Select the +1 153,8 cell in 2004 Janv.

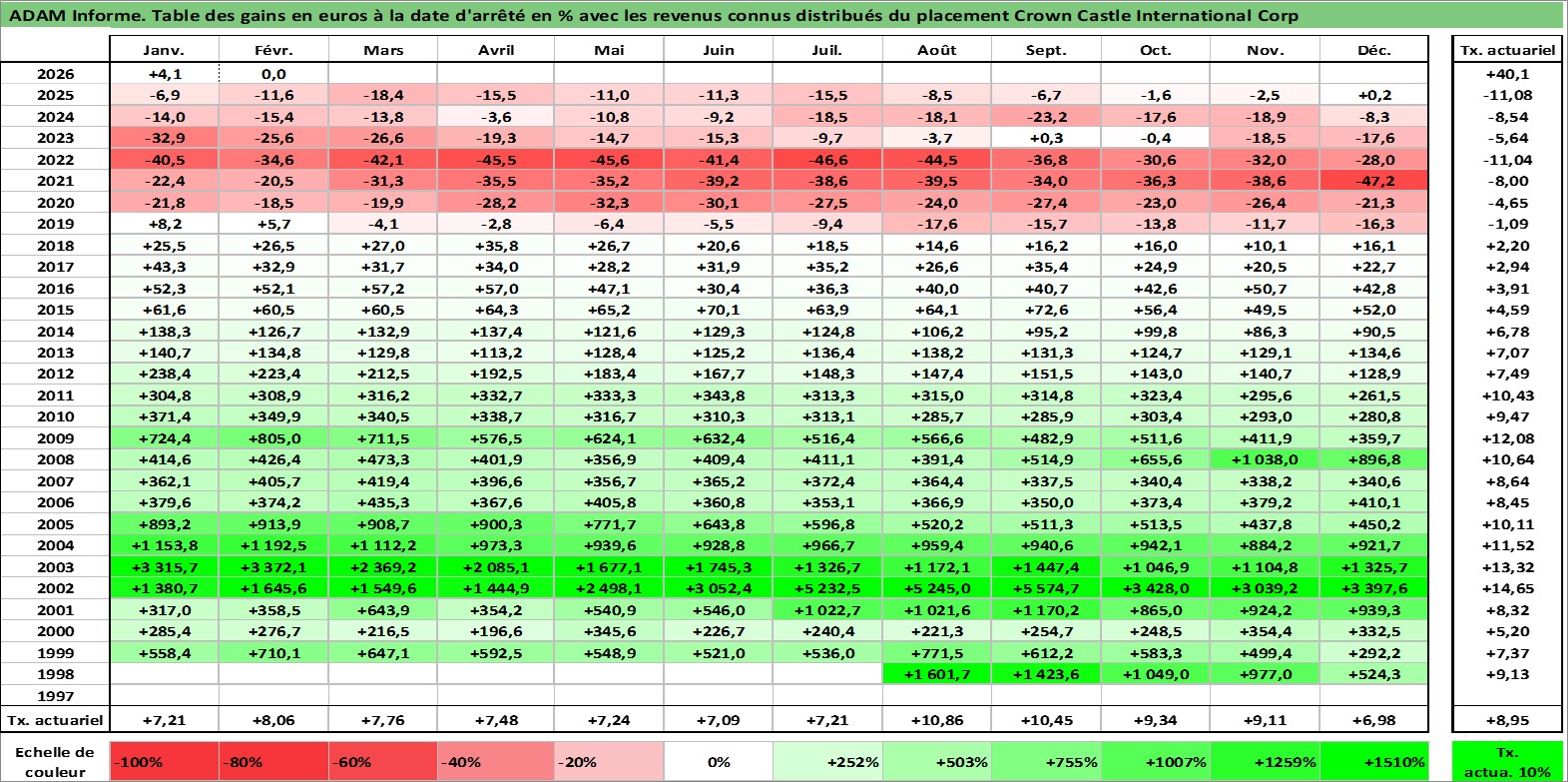164,545
